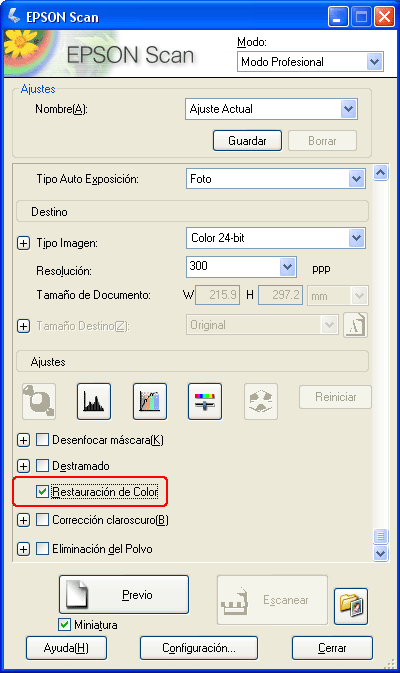Open the File Save Settings folder icon
This screenshot has width=400, height=673.
point(351,606)
